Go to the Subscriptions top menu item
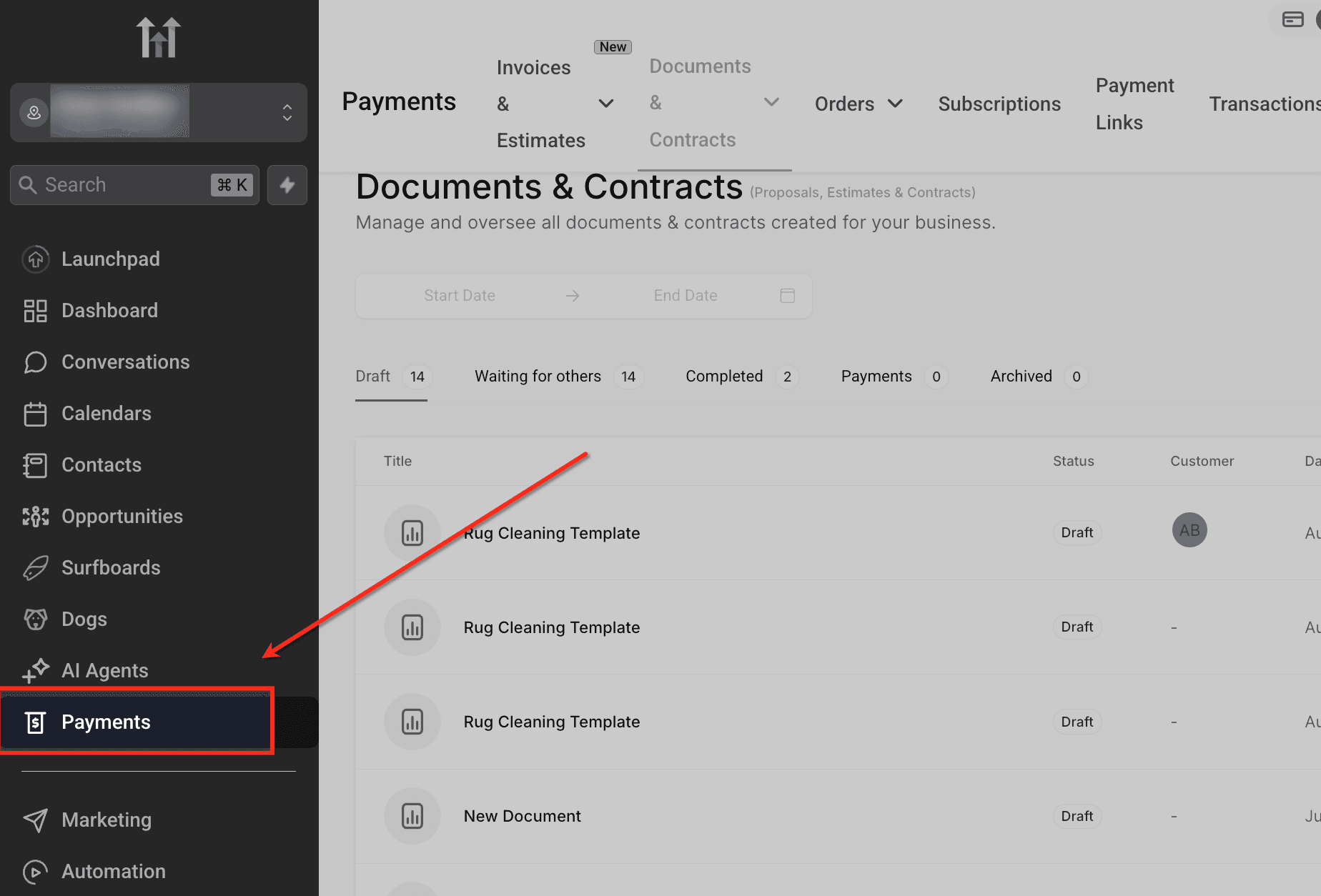This screenshot has width=1321, height=896. click(x=999, y=104)
